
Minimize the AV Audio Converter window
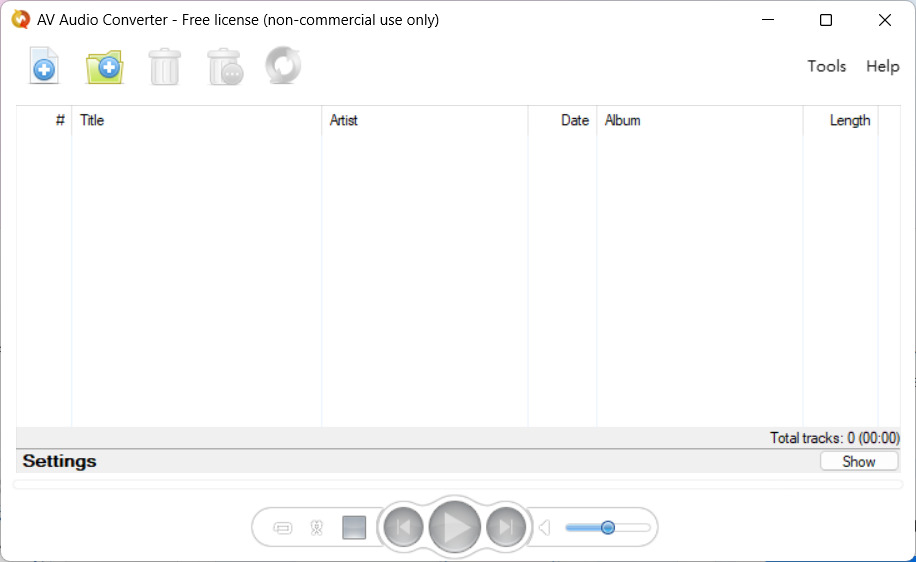click(768, 20)
